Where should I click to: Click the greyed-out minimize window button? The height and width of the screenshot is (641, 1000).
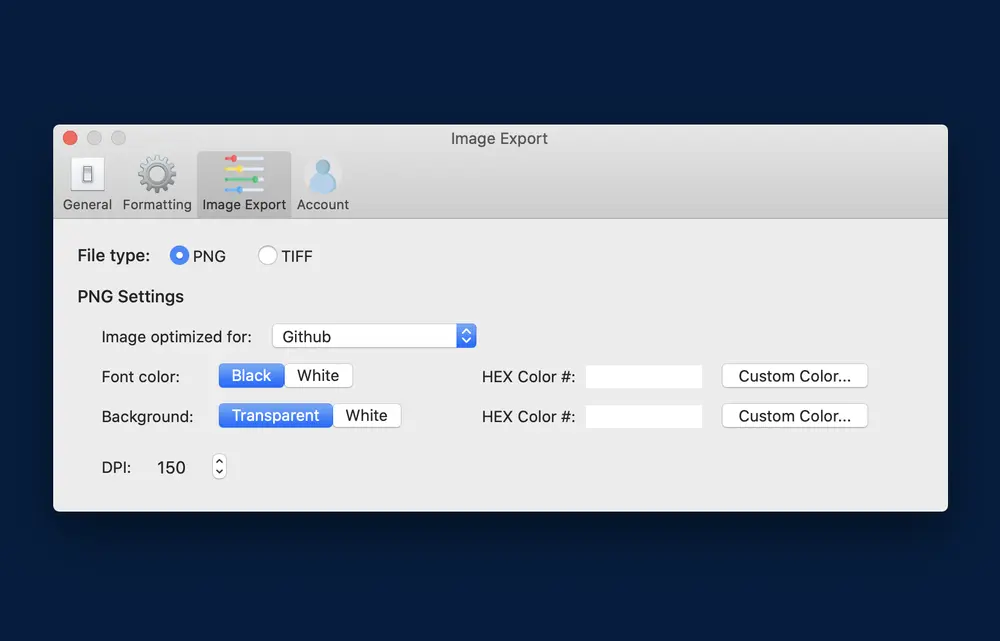(x=94, y=138)
